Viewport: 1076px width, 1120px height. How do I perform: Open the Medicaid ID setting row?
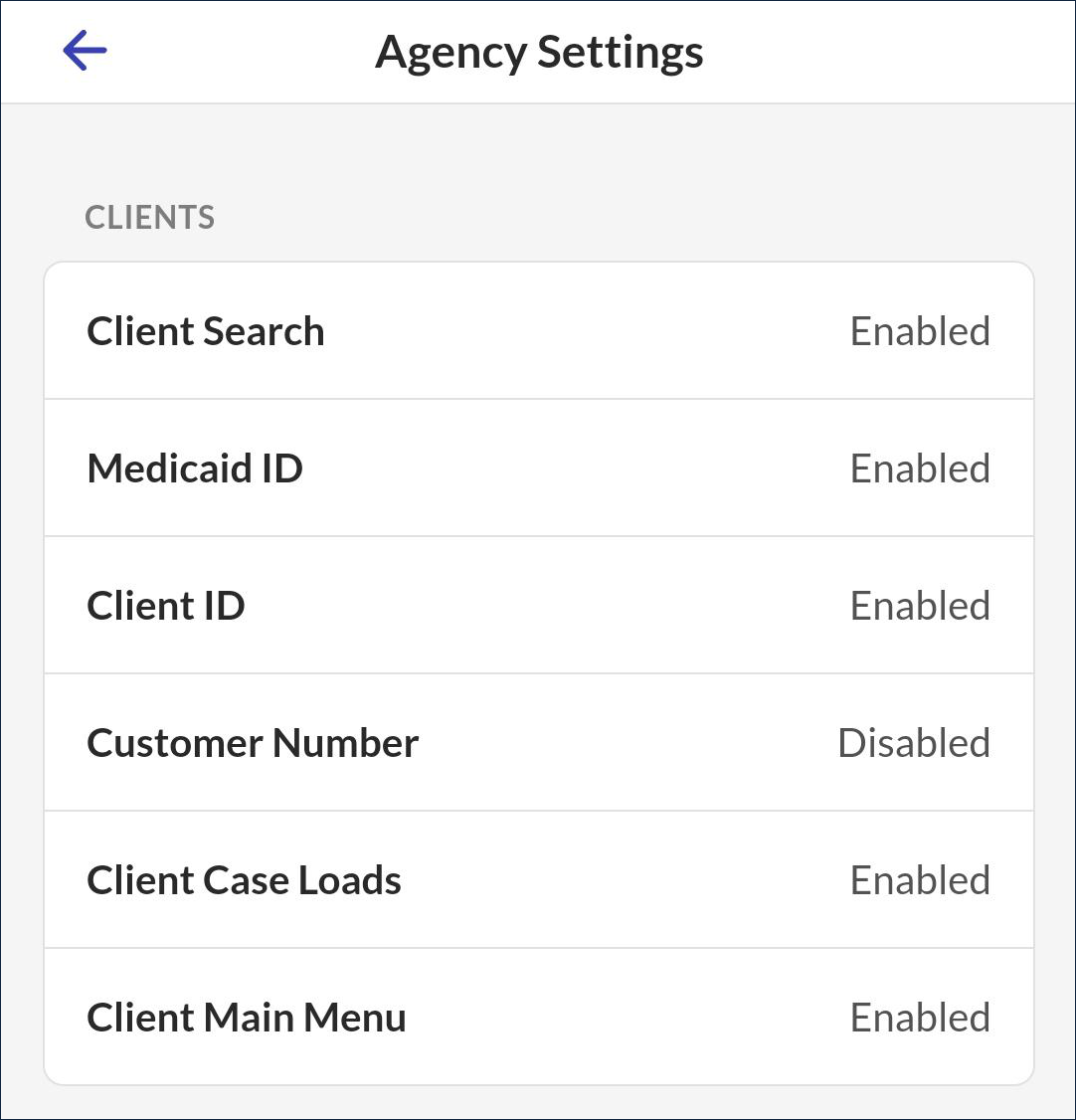tap(538, 468)
